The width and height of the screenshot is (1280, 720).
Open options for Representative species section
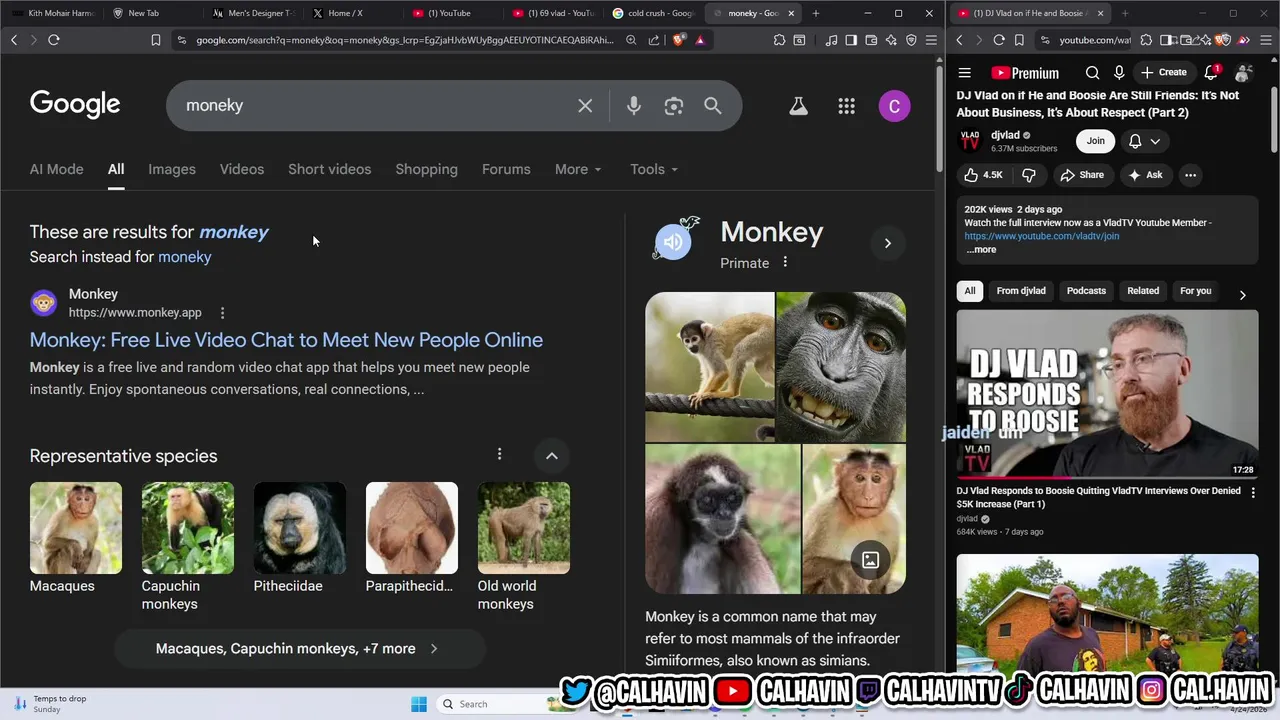click(499, 454)
